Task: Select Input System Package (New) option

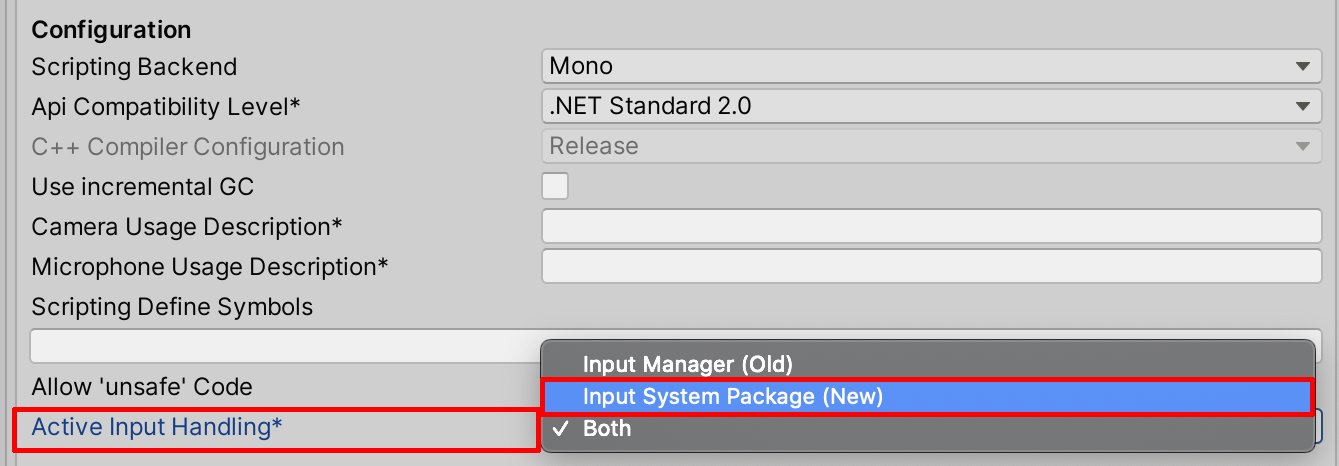Action: (x=733, y=396)
